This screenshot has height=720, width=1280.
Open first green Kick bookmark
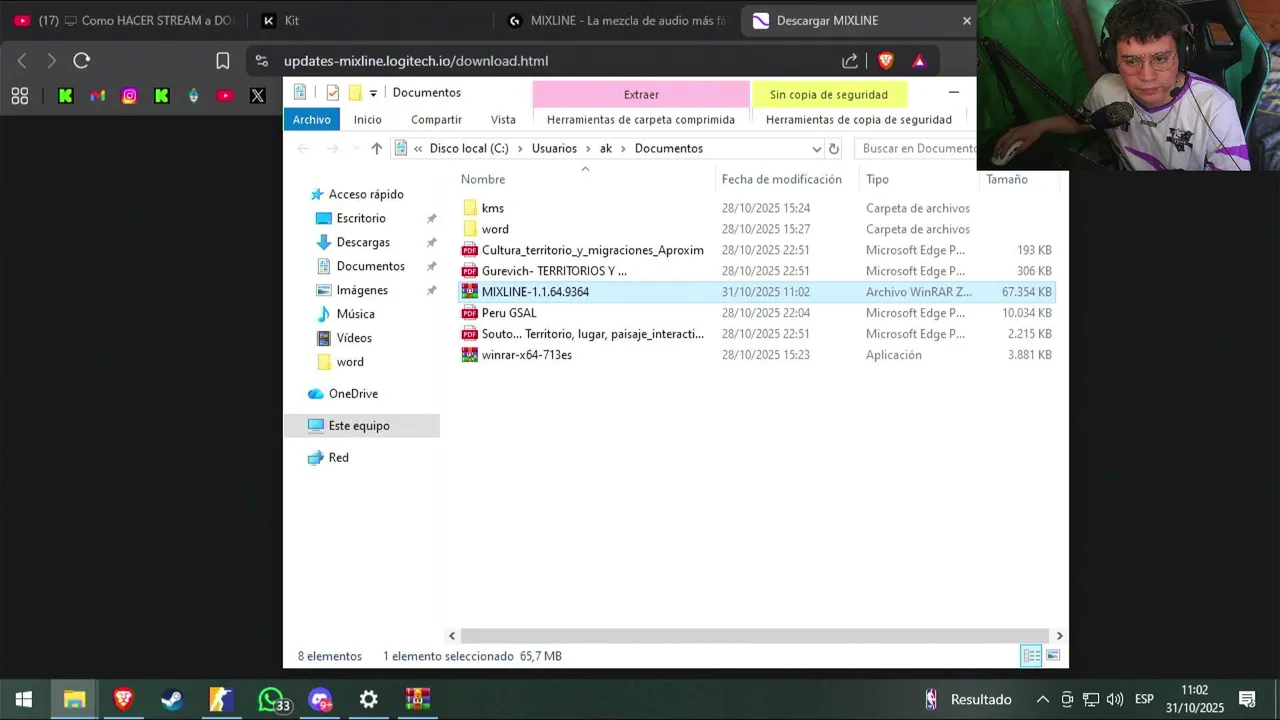click(x=65, y=96)
